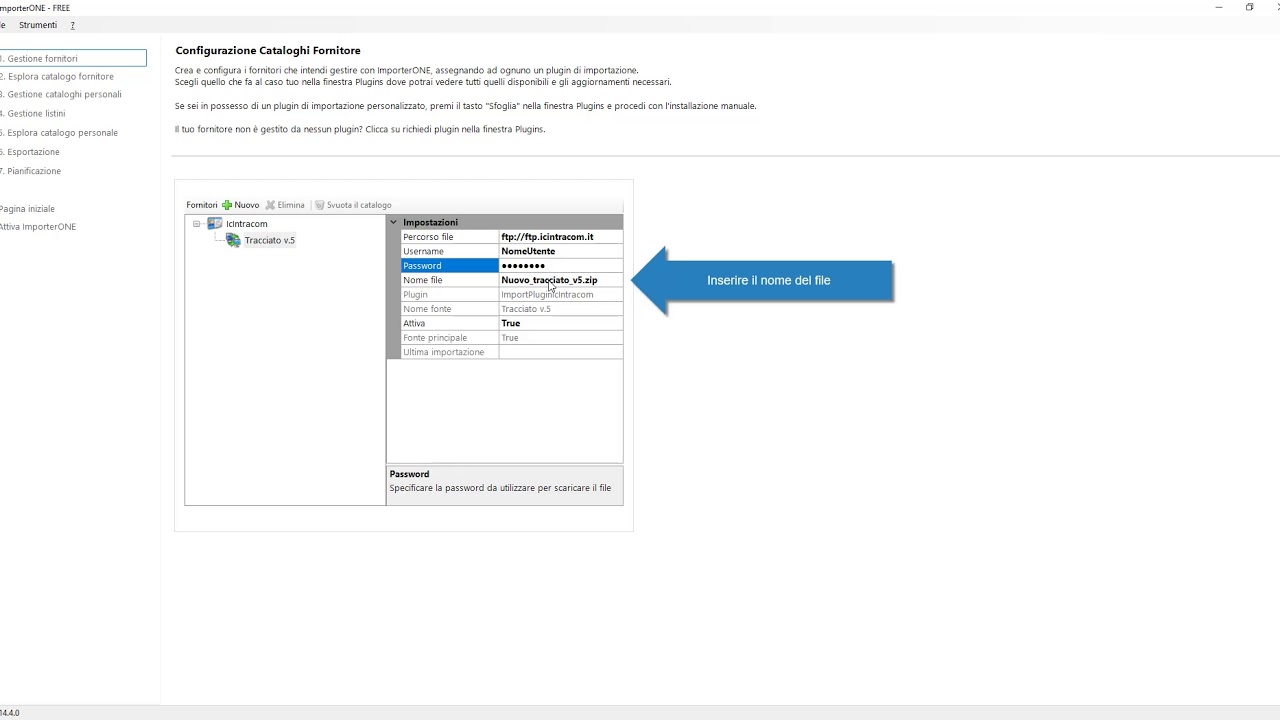Select the Ultima importazione label
The width and height of the screenshot is (1280, 720).
(449, 352)
